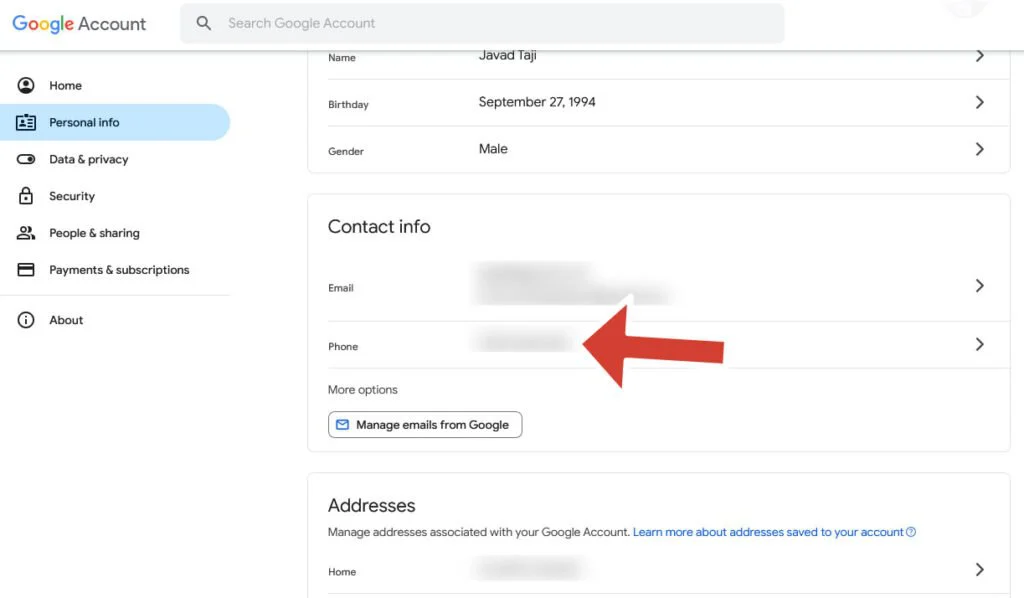This screenshot has height=598, width=1024.
Task: Open Security via its shield icon
Action: tap(27, 196)
